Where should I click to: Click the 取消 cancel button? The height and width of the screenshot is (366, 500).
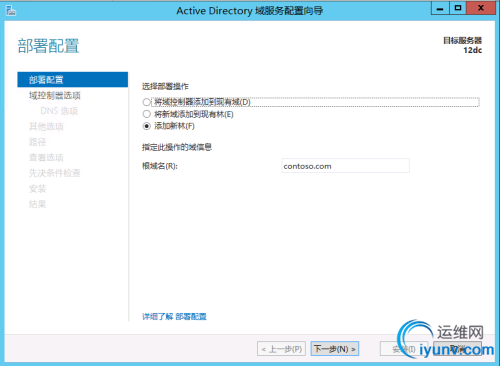(x=457, y=349)
